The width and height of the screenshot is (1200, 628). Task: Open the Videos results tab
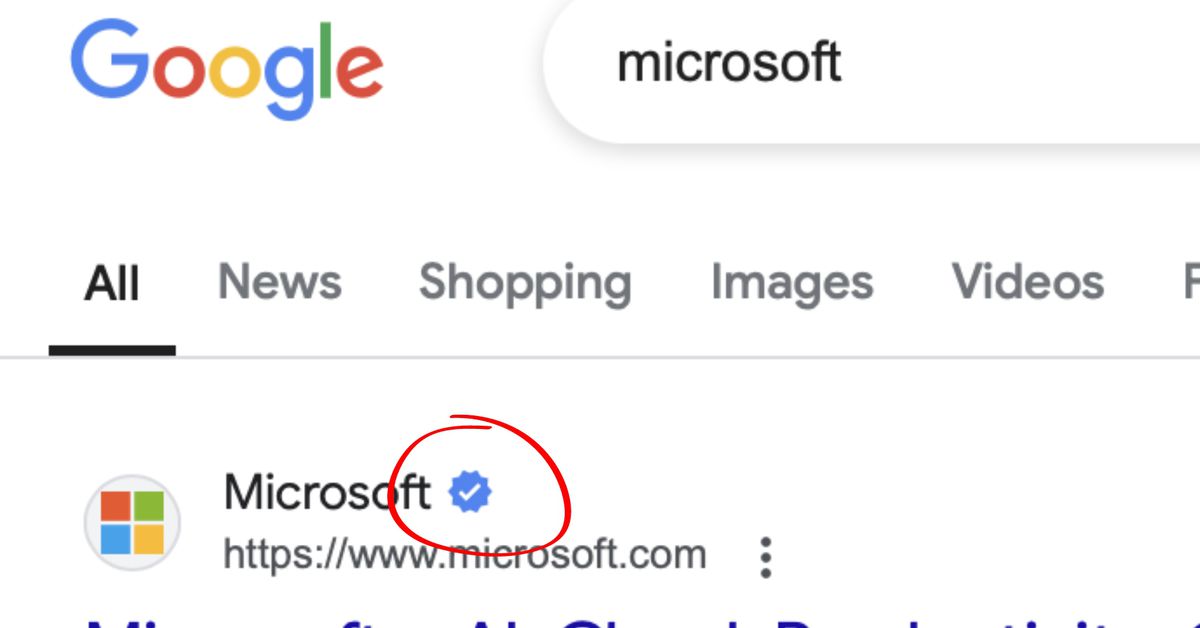1028,282
